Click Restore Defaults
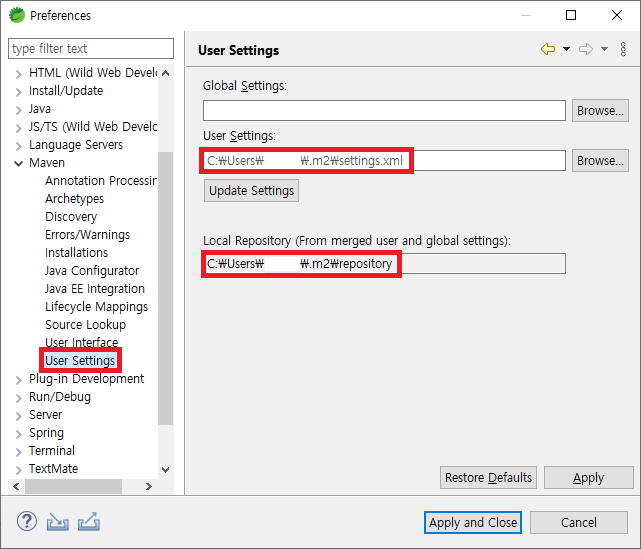The width and height of the screenshot is (641, 549). 488,477
